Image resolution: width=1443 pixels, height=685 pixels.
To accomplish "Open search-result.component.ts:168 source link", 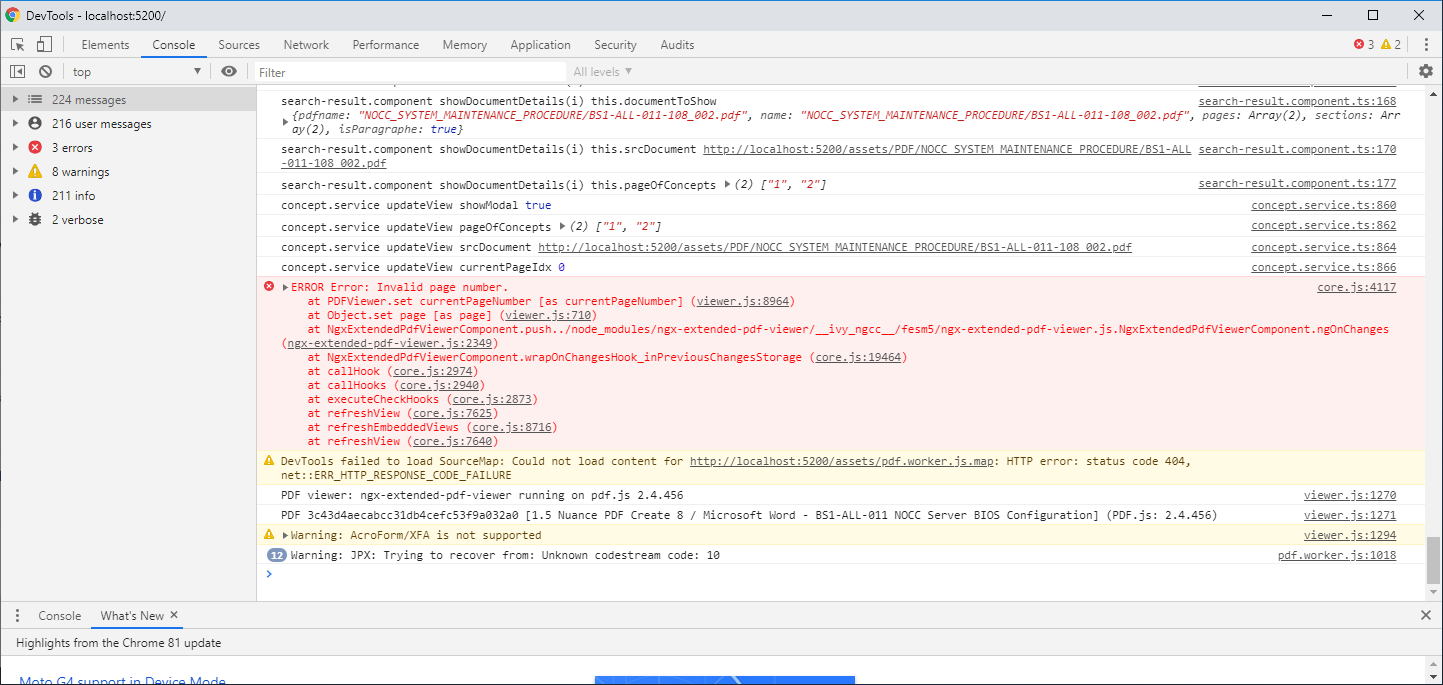I will click(1297, 102).
